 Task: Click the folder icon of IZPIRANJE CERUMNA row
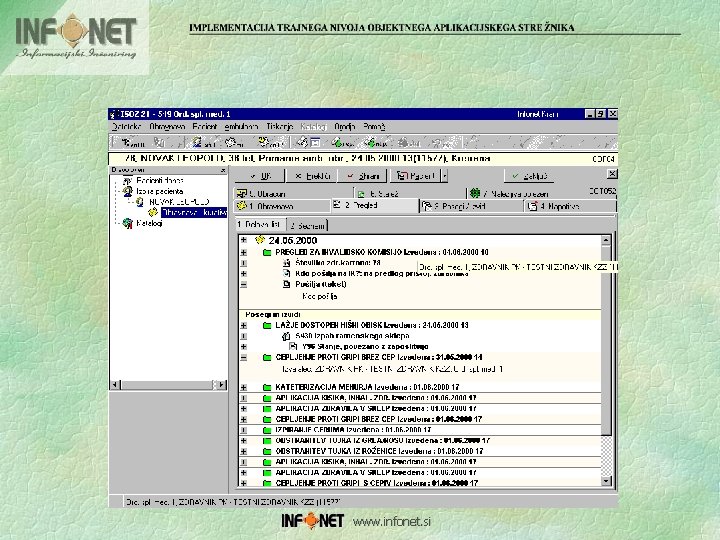point(267,430)
